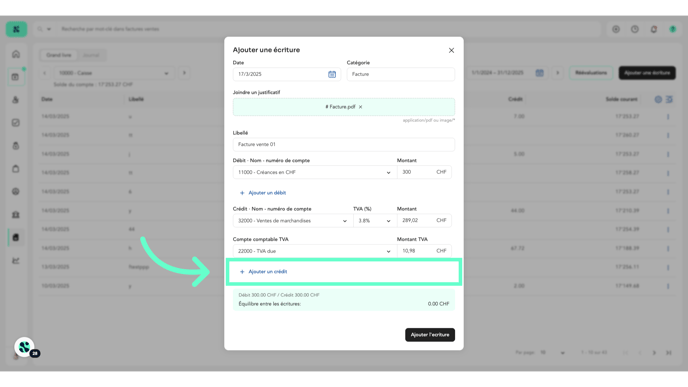Close the Ajouter une écriture dialog
This screenshot has width=688, height=387.
tap(451, 50)
